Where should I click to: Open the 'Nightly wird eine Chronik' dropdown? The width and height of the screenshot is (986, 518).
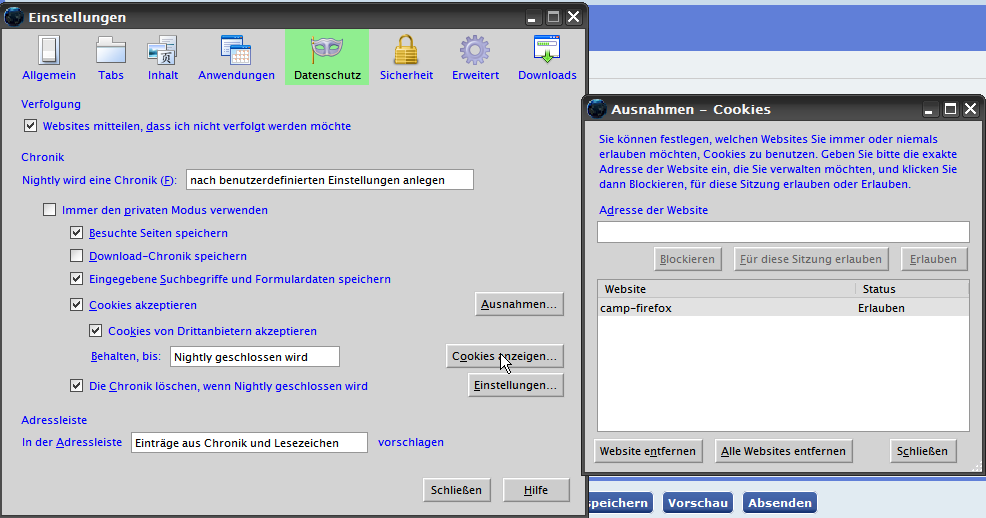pos(330,180)
